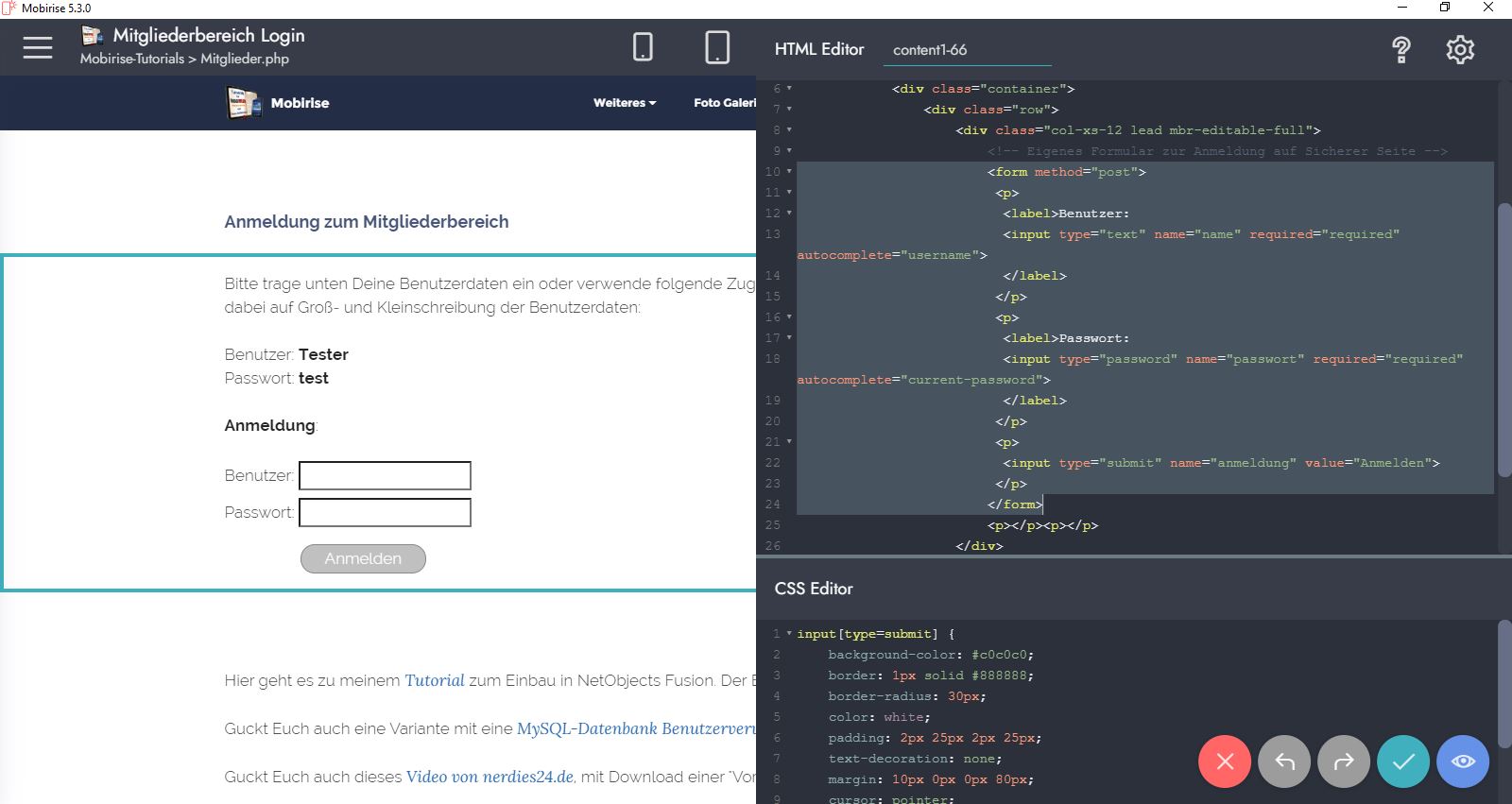Click into the Passwort input field
Screen dimensions: 1512x804
point(385,513)
